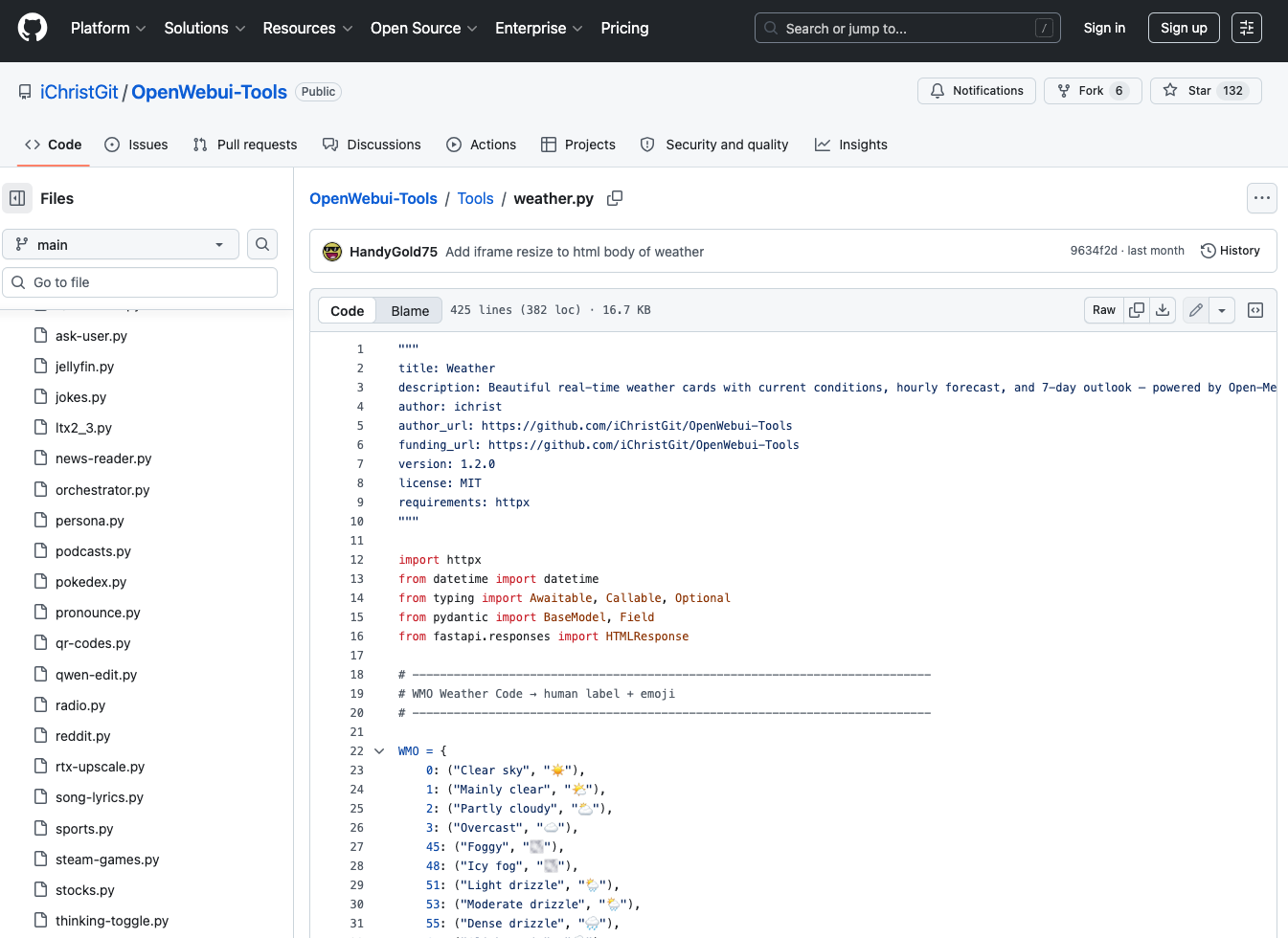The height and width of the screenshot is (938, 1288).
Task: Open the edit options dropdown arrow
Action: click(x=1222, y=310)
